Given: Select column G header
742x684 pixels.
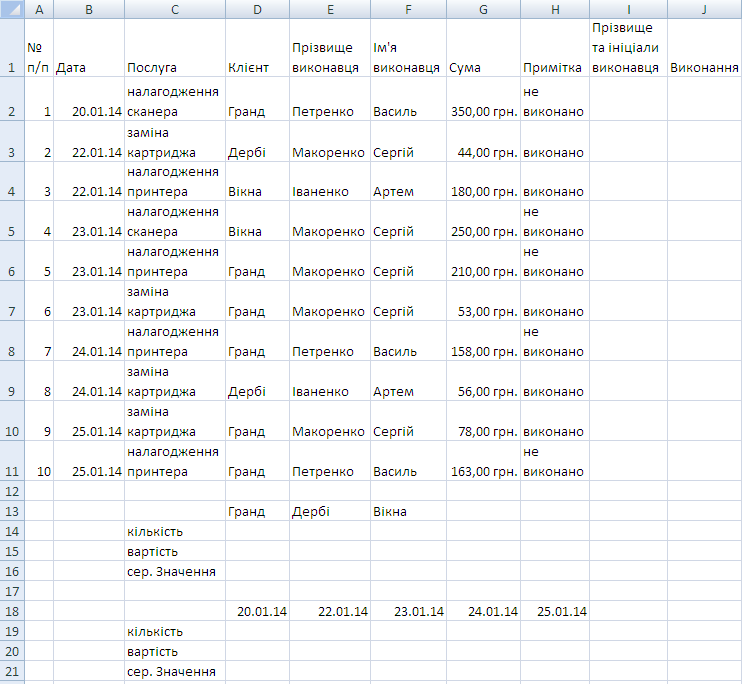Looking at the screenshot, I should point(483,9).
